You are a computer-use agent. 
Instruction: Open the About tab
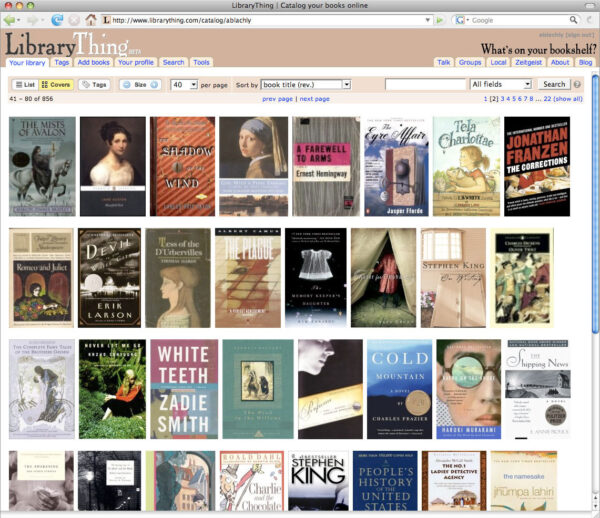[560, 62]
